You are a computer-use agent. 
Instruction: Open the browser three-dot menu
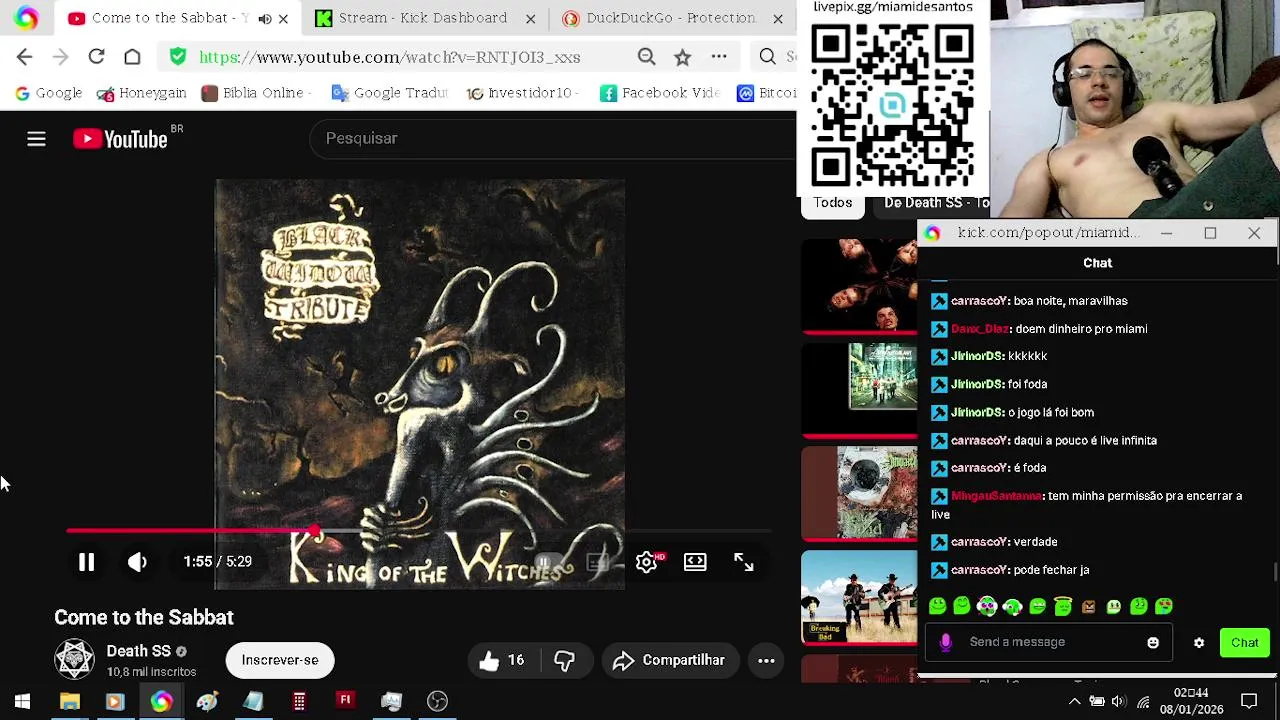(x=718, y=57)
